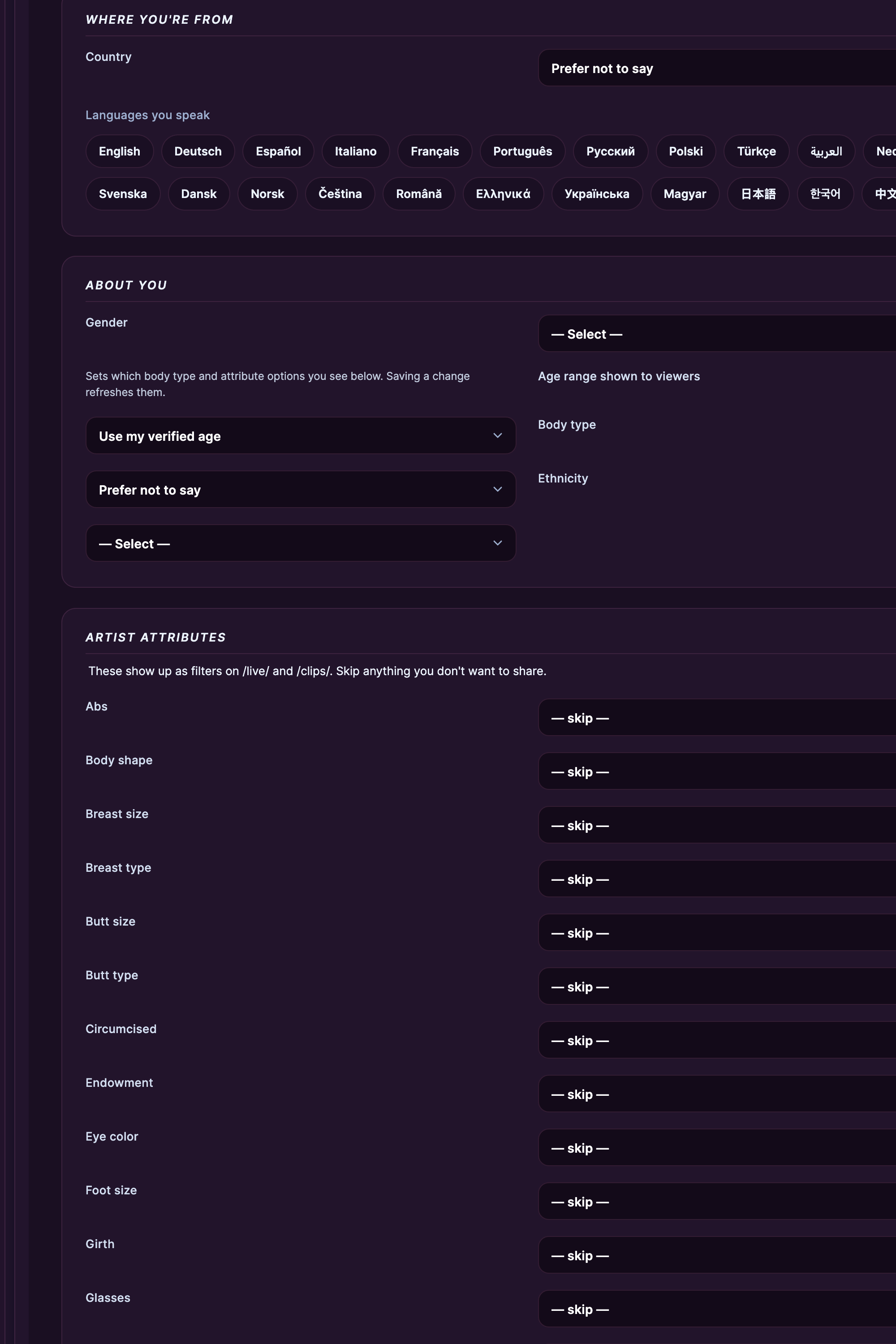This screenshot has height=1344, width=896.
Task: Select the Čeština language chip
Action: (340, 194)
